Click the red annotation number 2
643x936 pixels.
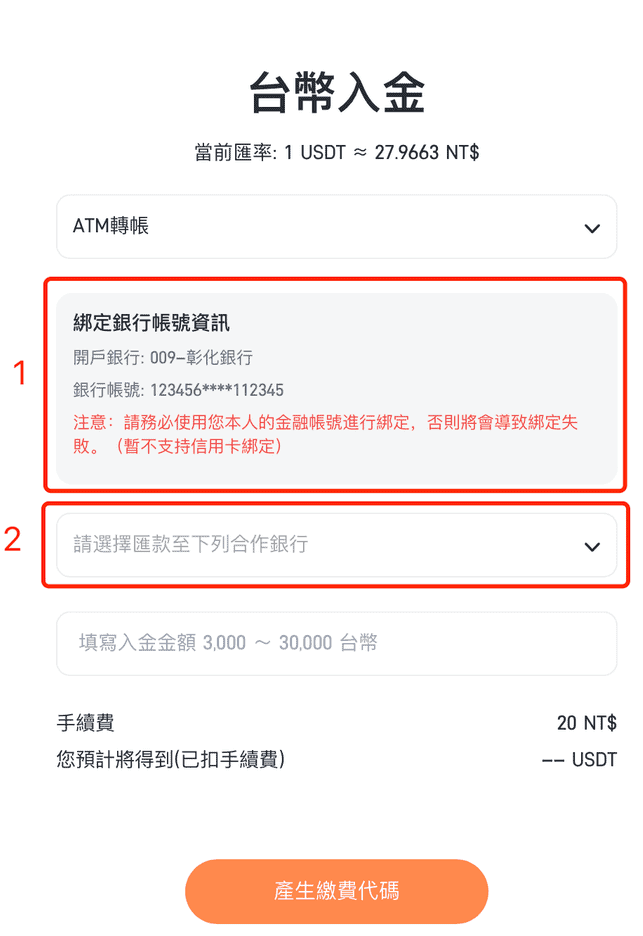pyautogui.click(x=13, y=539)
